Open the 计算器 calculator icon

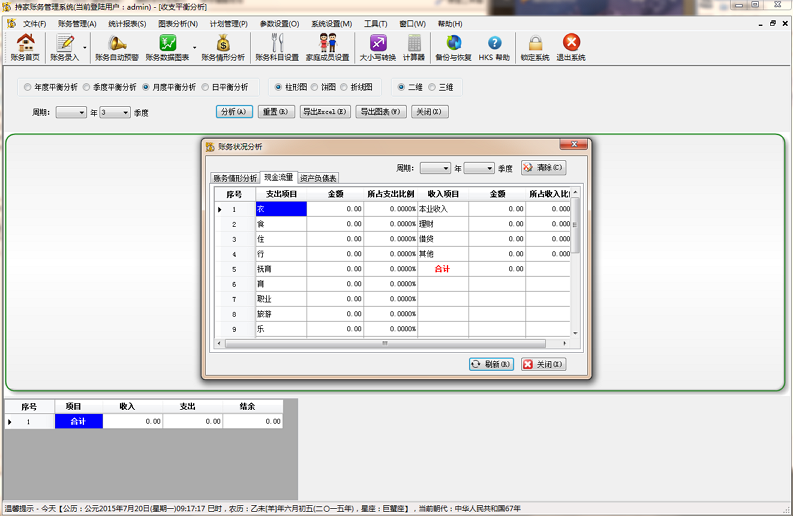[x=414, y=48]
